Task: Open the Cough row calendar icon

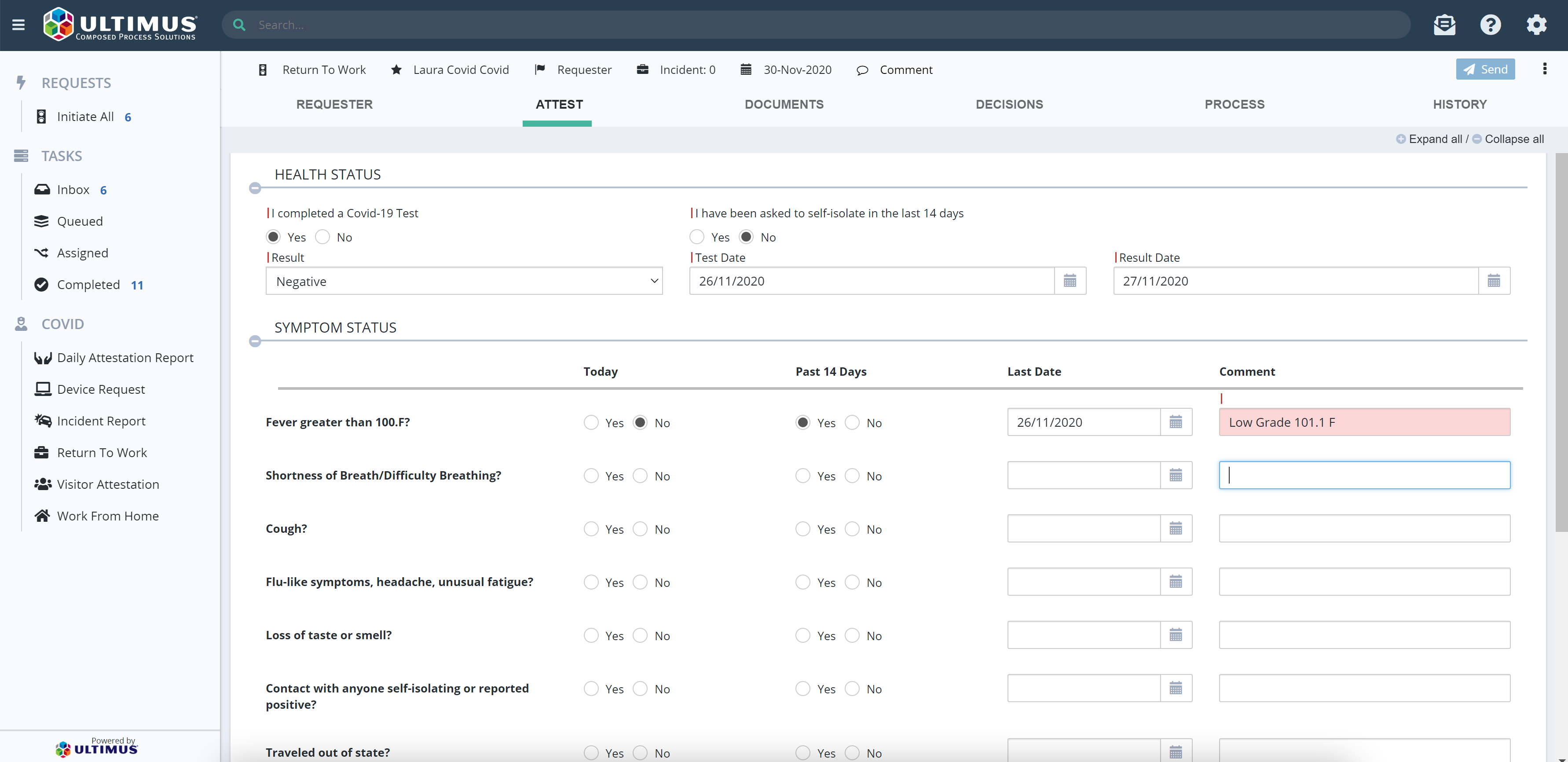Action: tap(1176, 528)
